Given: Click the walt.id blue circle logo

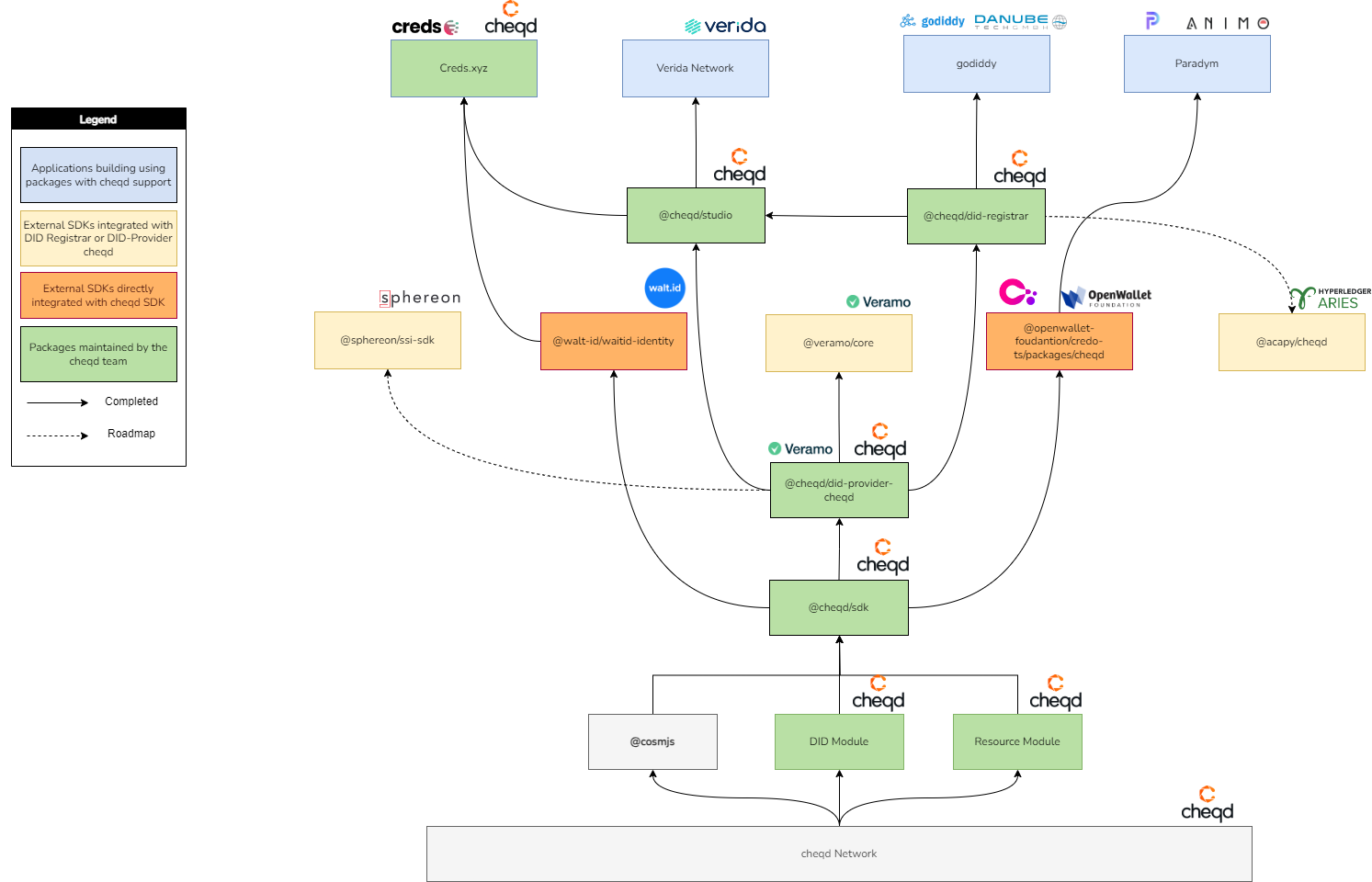Looking at the screenshot, I should [x=664, y=288].
